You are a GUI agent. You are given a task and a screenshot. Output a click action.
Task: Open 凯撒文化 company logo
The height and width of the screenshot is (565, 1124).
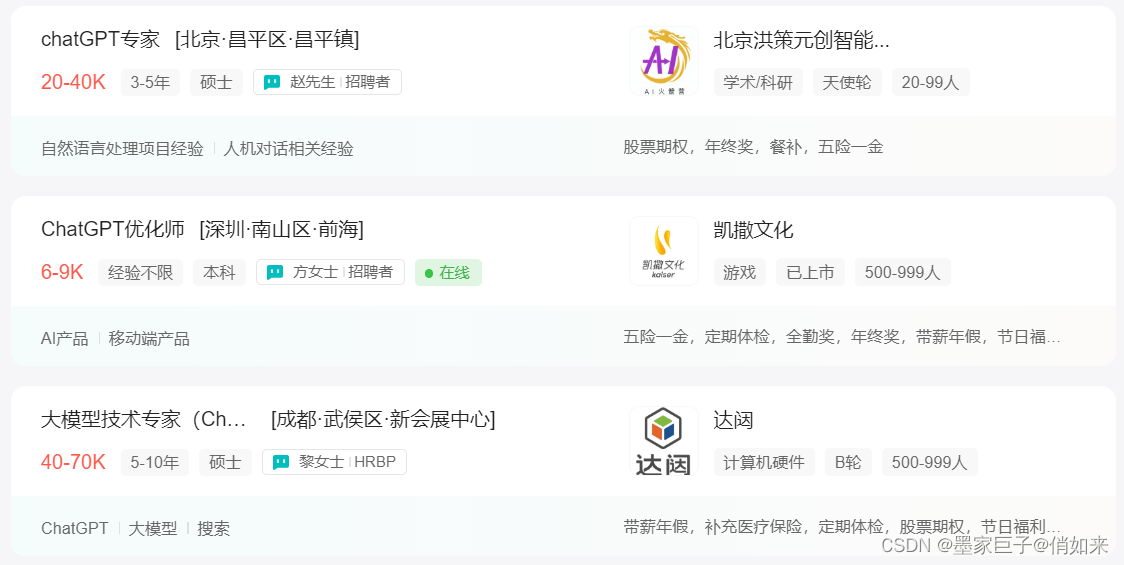[663, 251]
